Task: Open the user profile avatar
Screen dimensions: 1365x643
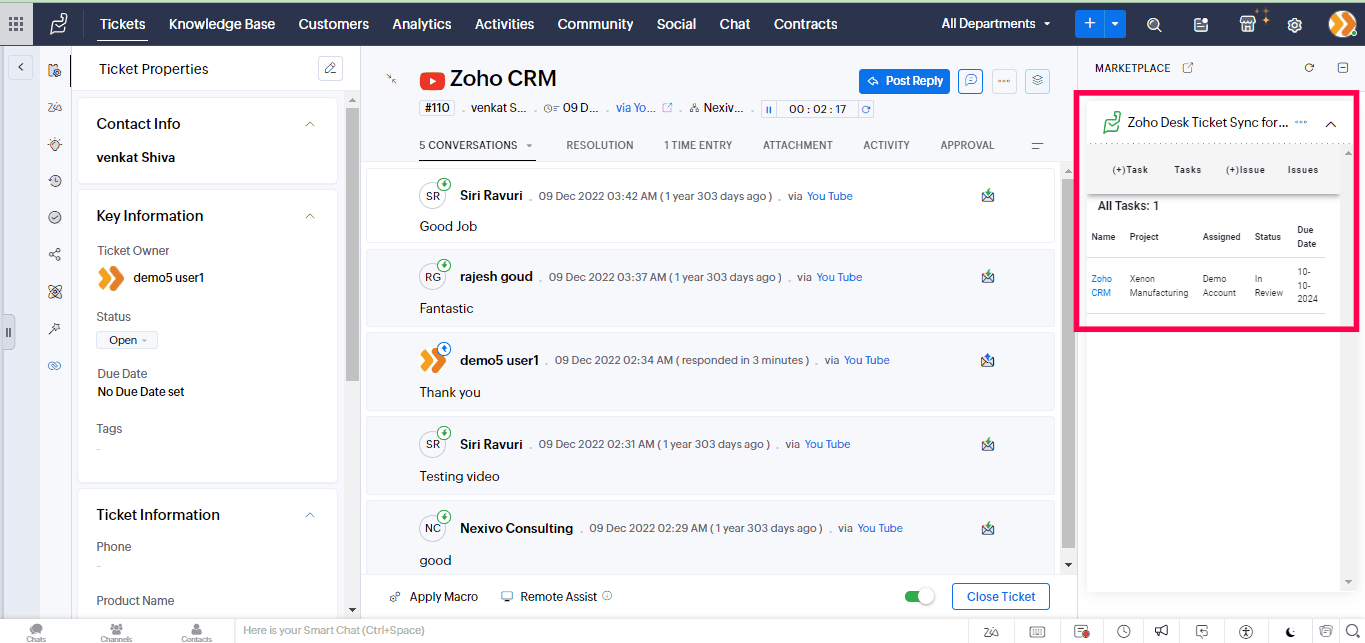Action: pos(1342,24)
